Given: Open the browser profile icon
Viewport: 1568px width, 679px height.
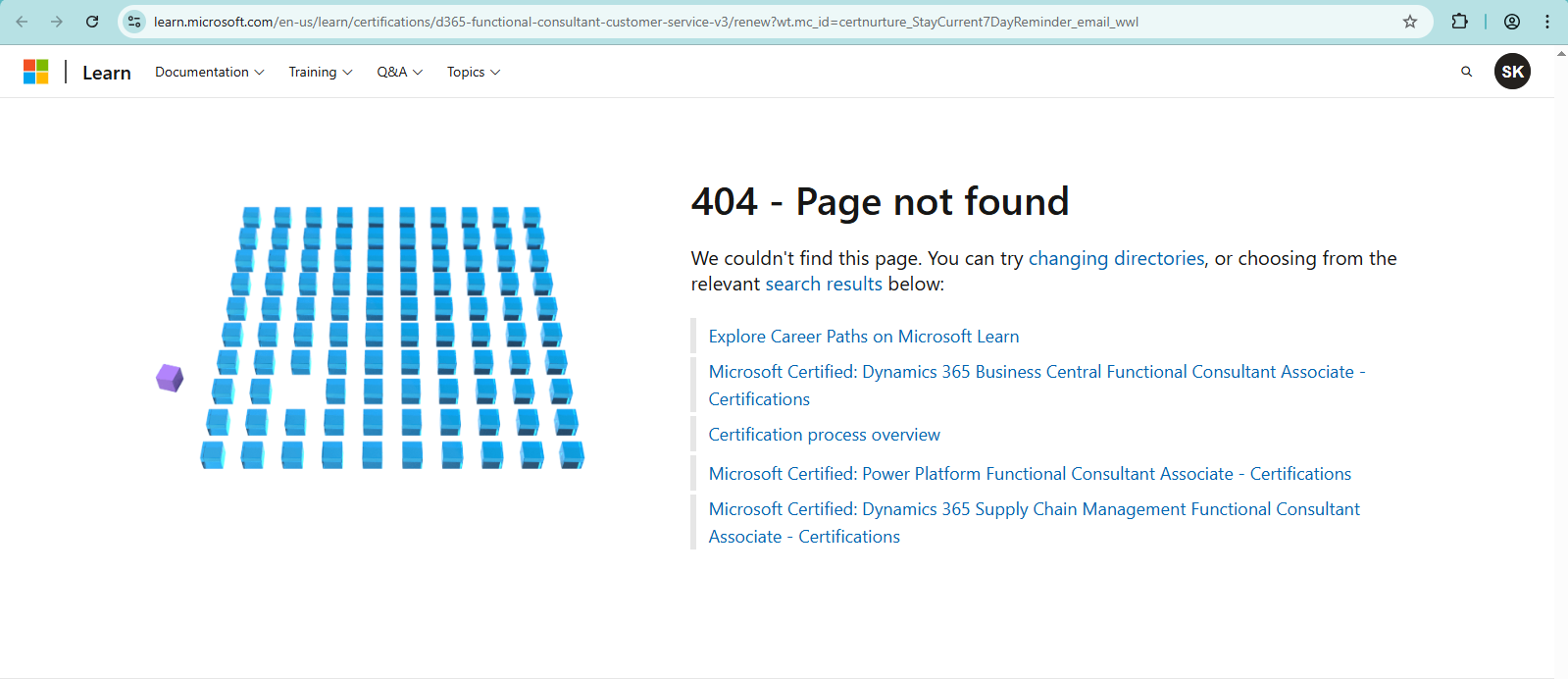Looking at the screenshot, I should click(x=1512, y=22).
